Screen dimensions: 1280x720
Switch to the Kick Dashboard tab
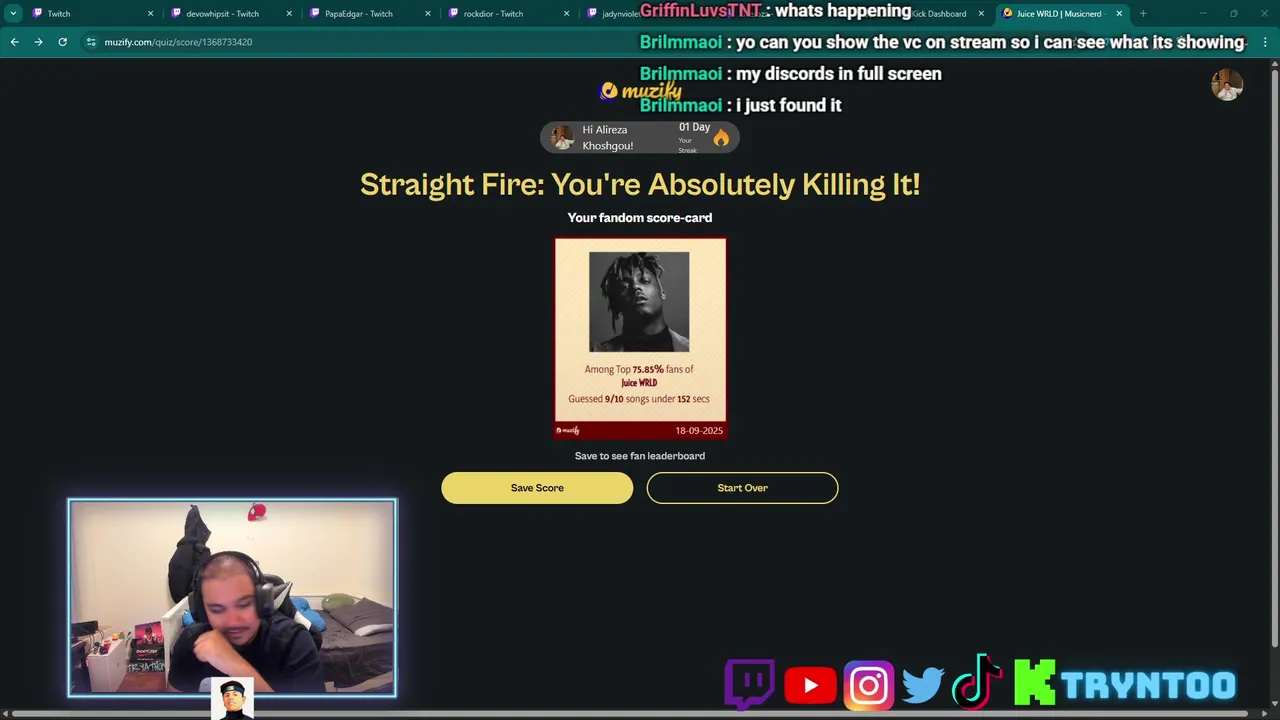[940, 14]
